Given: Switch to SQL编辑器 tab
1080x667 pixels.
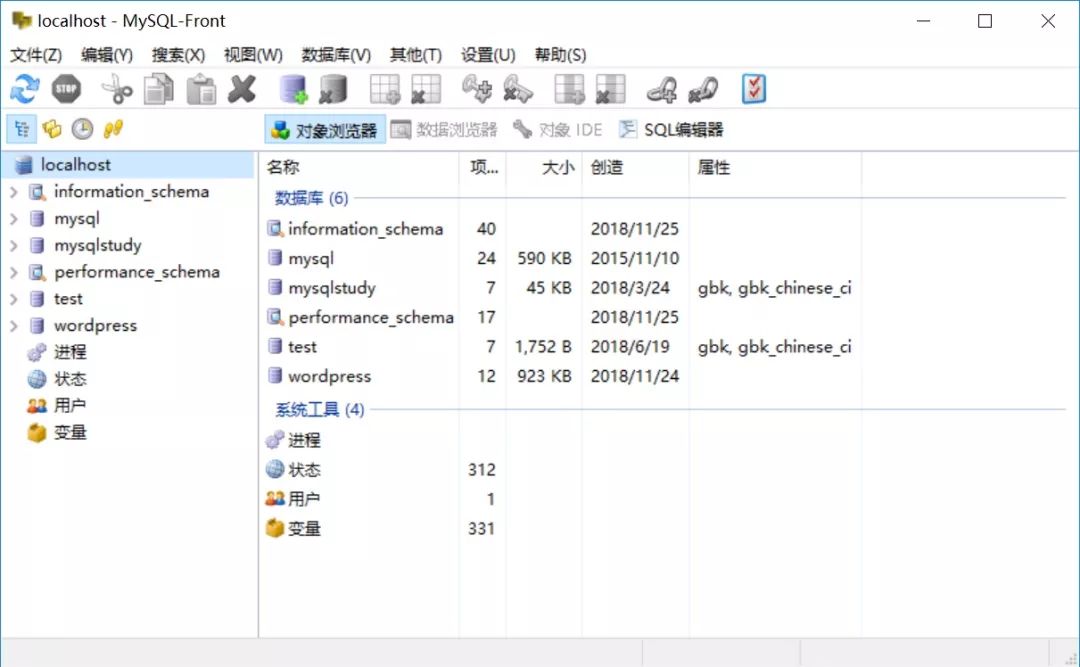Looking at the screenshot, I should [x=672, y=130].
